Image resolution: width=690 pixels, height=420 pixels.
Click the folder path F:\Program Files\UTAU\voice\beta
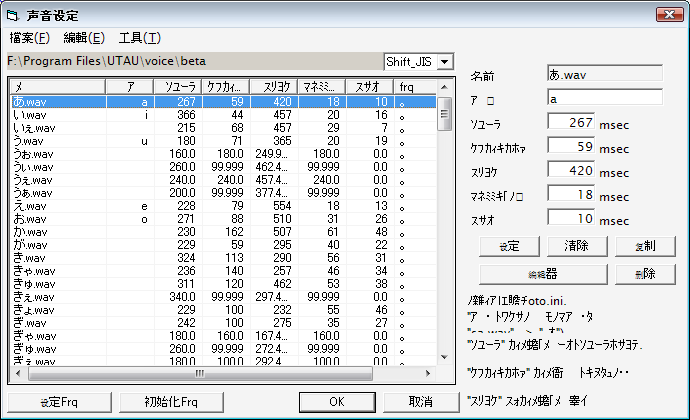(106, 61)
